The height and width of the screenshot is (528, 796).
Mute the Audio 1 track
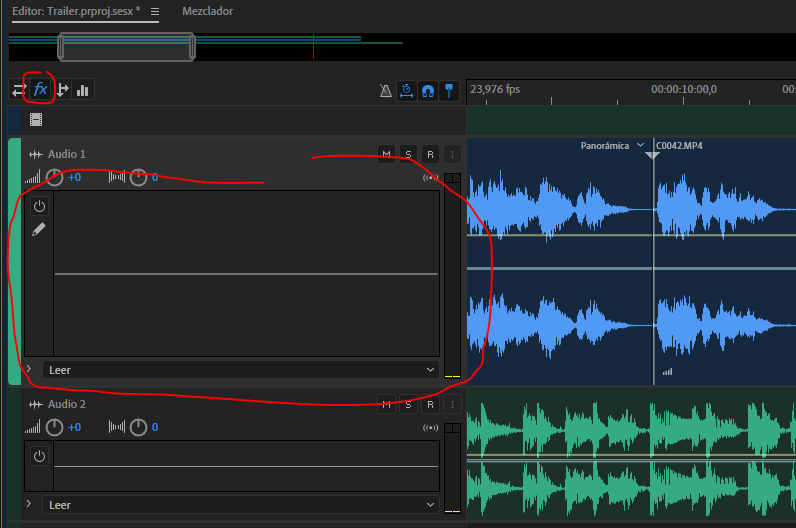[x=386, y=154]
